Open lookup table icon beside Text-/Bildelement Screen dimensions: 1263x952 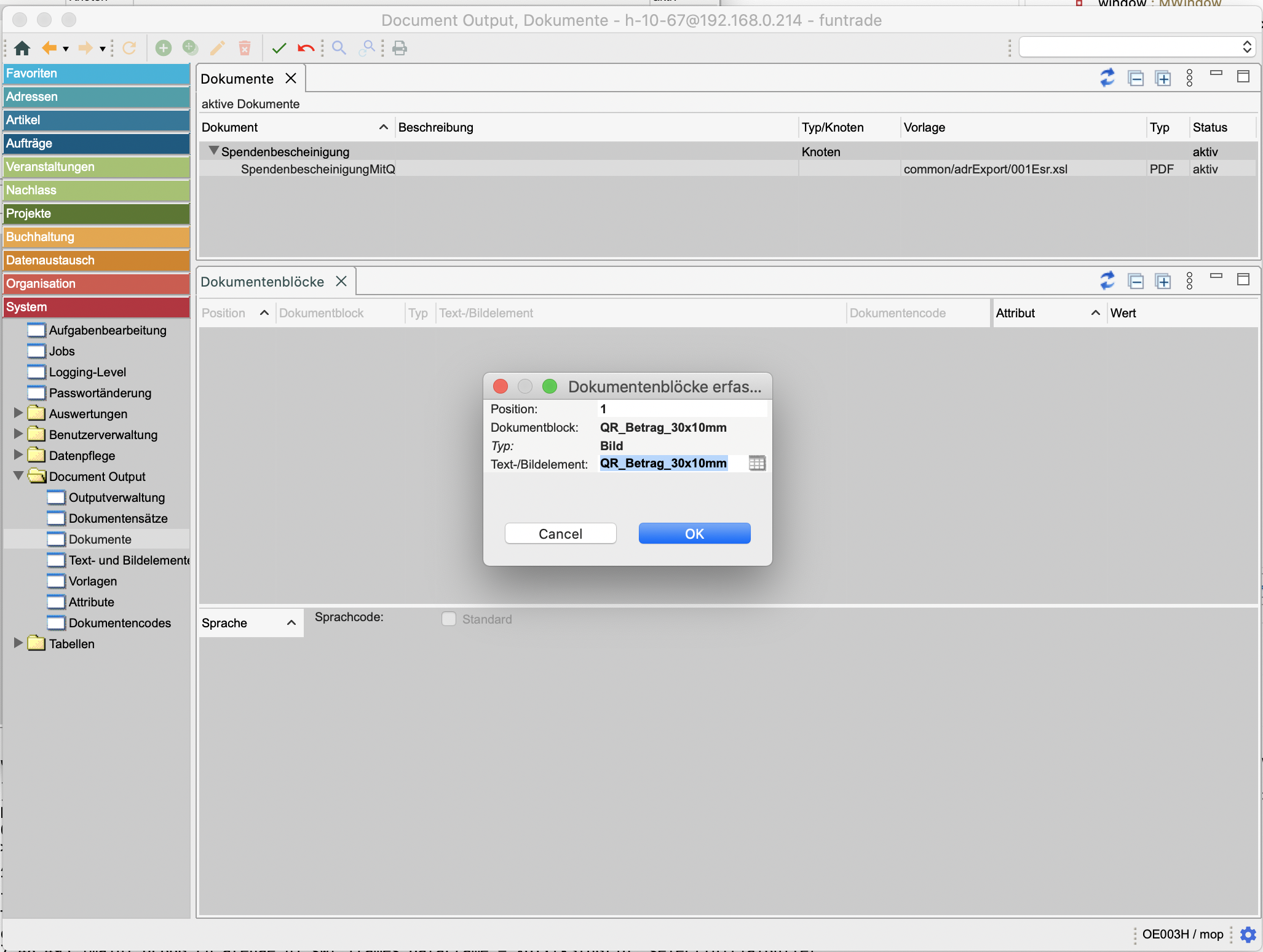[x=757, y=464]
